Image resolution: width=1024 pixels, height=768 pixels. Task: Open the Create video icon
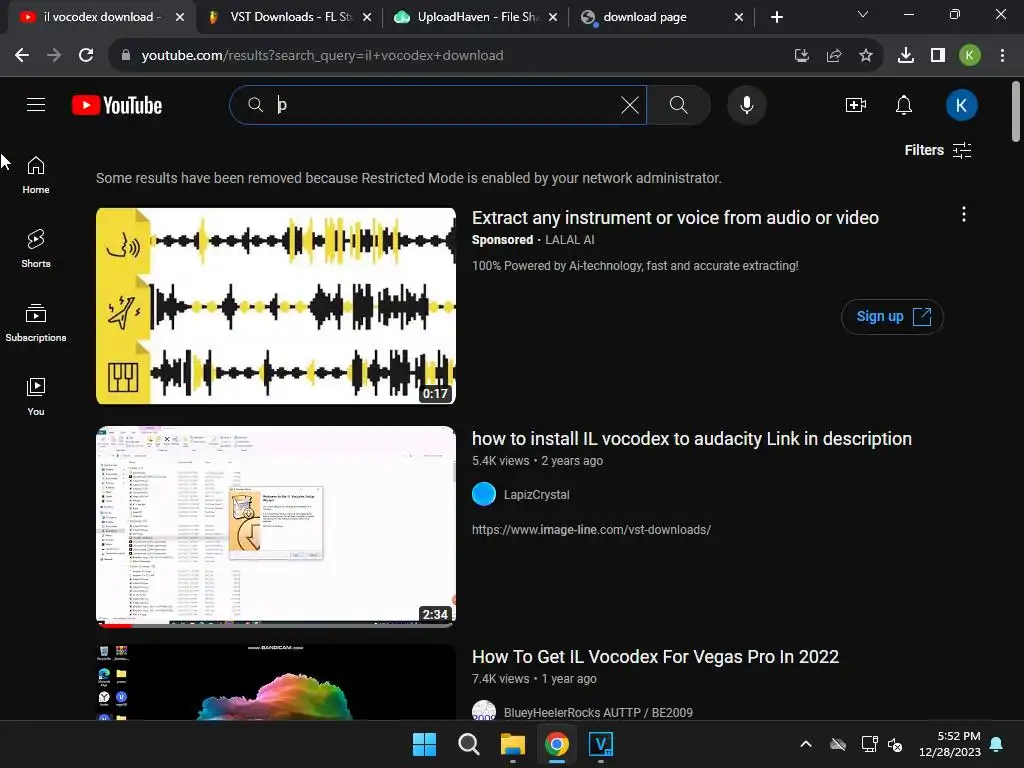(x=856, y=105)
